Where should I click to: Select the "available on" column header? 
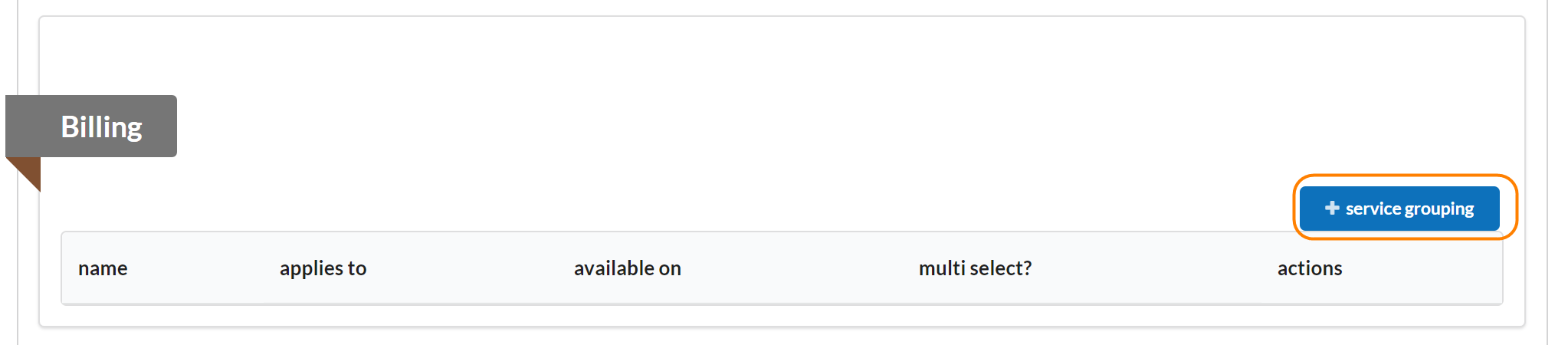click(627, 268)
